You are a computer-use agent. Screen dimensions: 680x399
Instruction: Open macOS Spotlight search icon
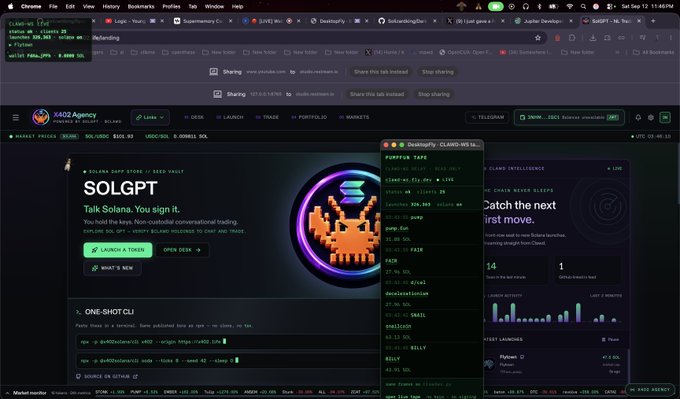click(583, 7)
